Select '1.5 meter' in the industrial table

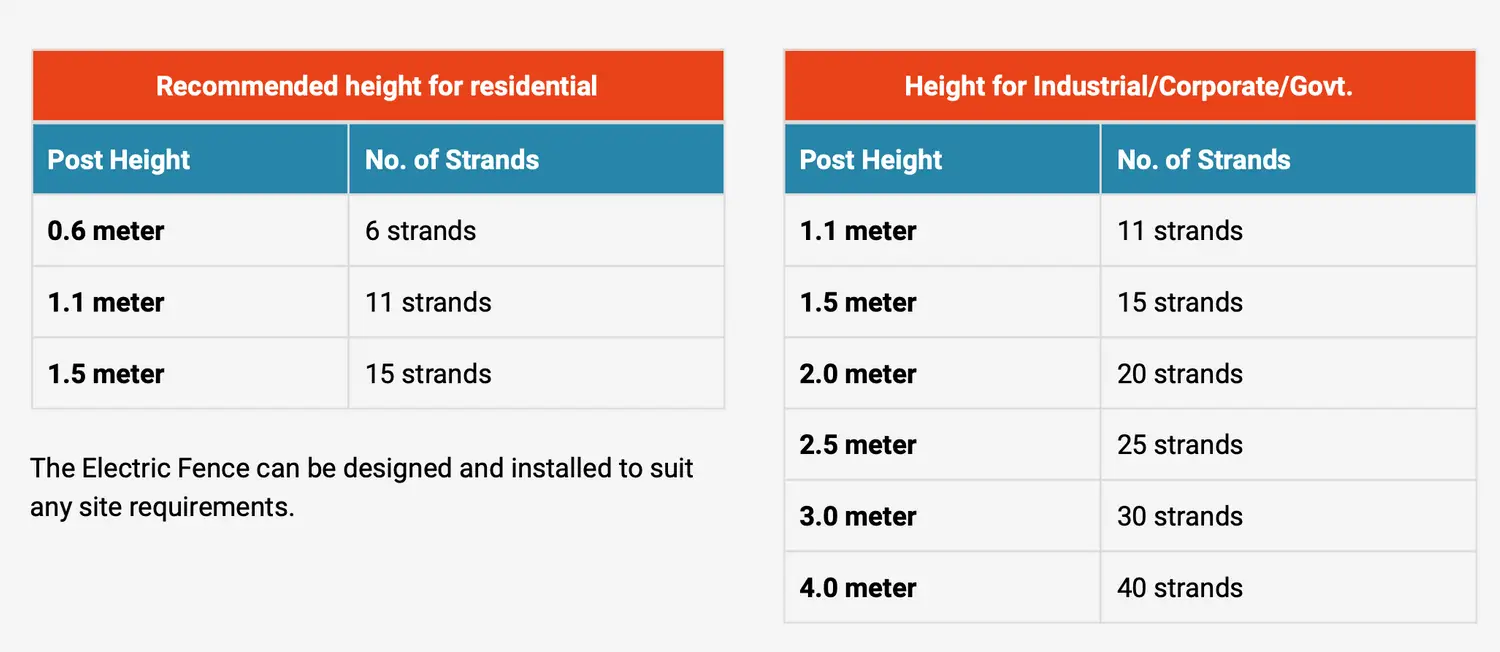pyautogui.click(x=858, y=303)
